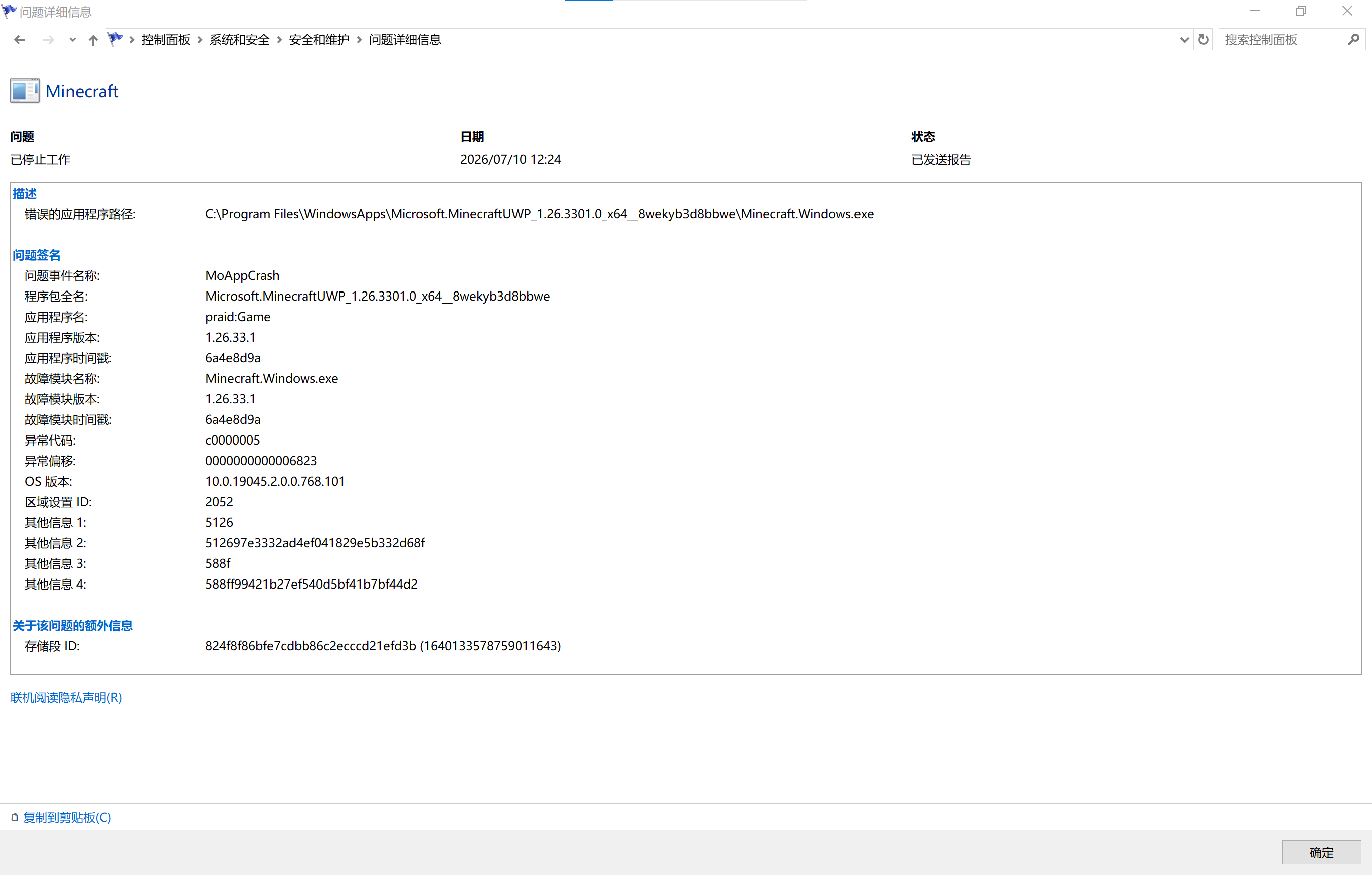Open 联机阅读隐私声明 link

pyautogui.click(x=66, y=697)
